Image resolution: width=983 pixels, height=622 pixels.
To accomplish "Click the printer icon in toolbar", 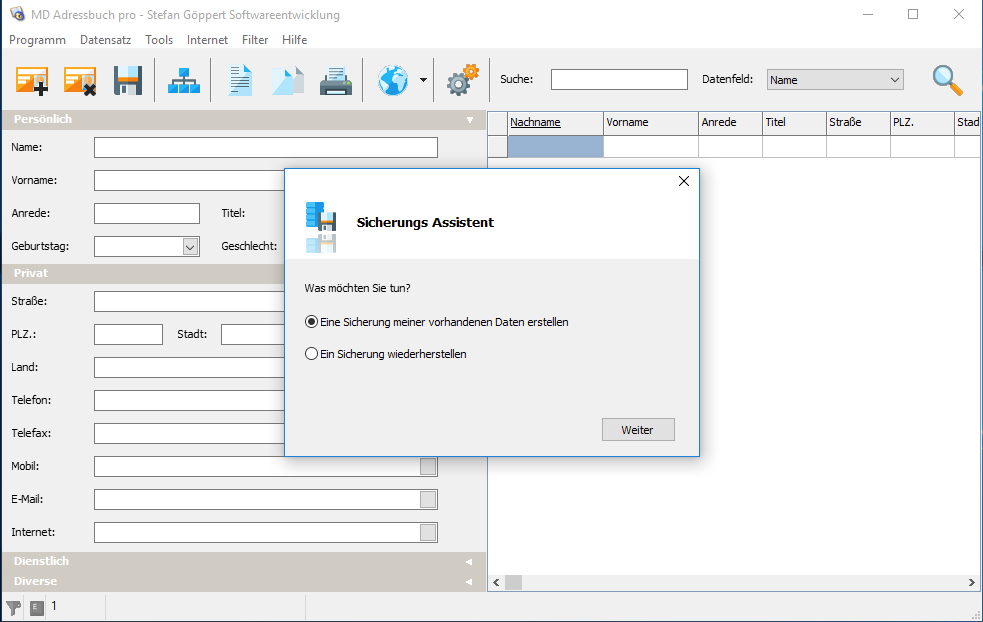I will (336, 81).
